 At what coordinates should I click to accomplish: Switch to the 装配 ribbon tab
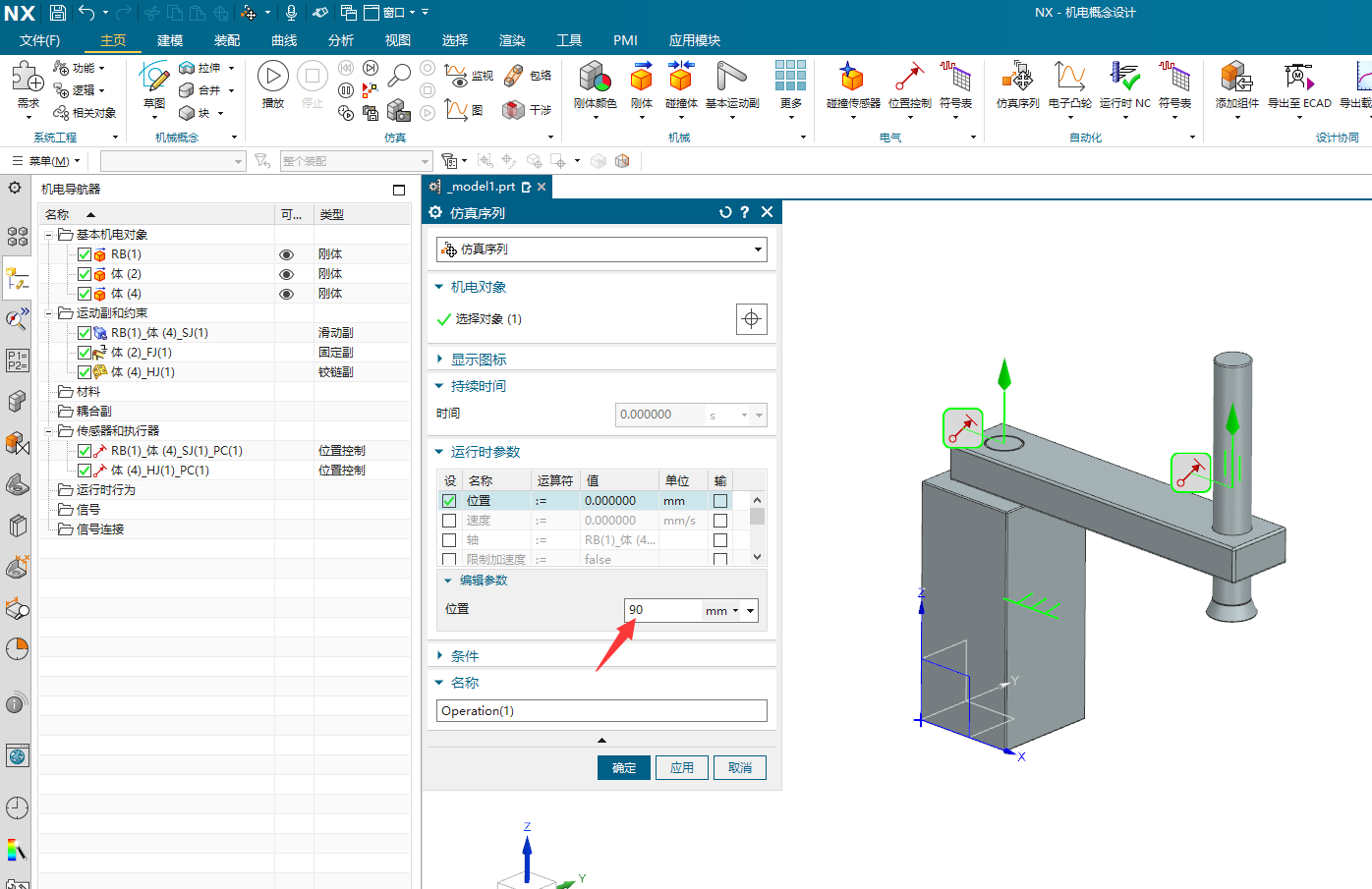pyautogui.click(x=227, y=40)
